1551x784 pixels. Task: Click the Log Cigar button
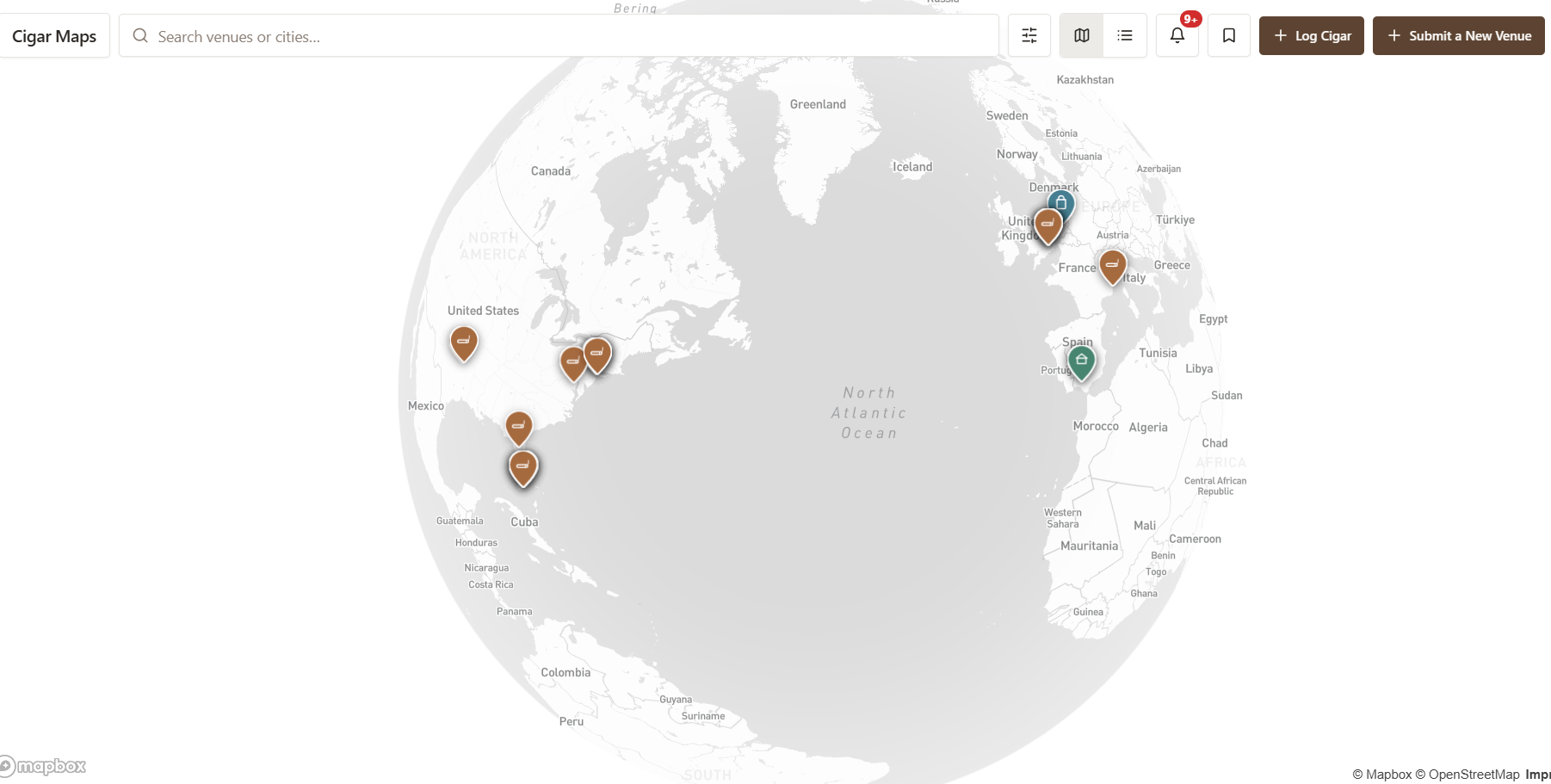1311,35
